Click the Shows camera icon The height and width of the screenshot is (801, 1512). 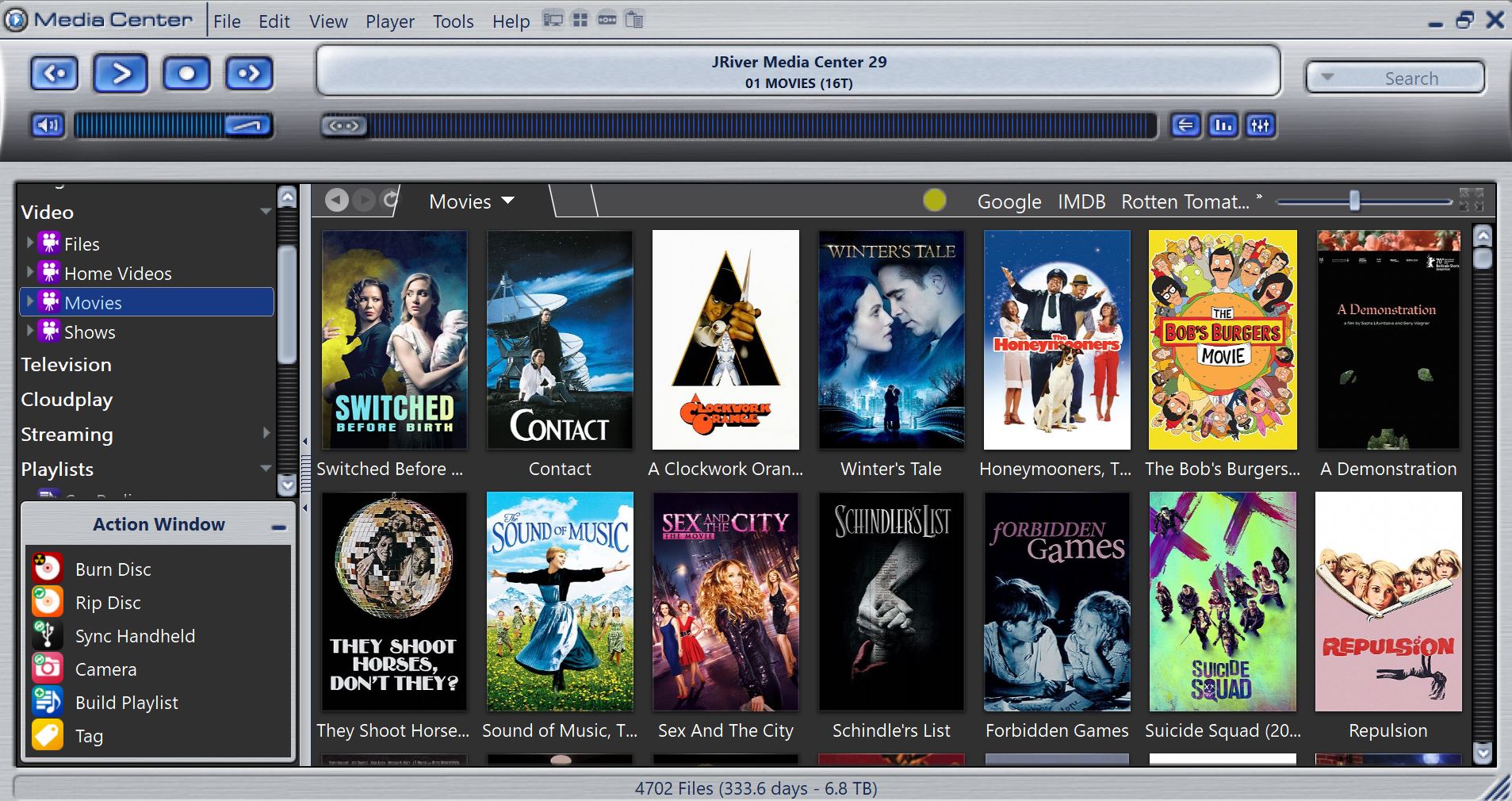50,332
